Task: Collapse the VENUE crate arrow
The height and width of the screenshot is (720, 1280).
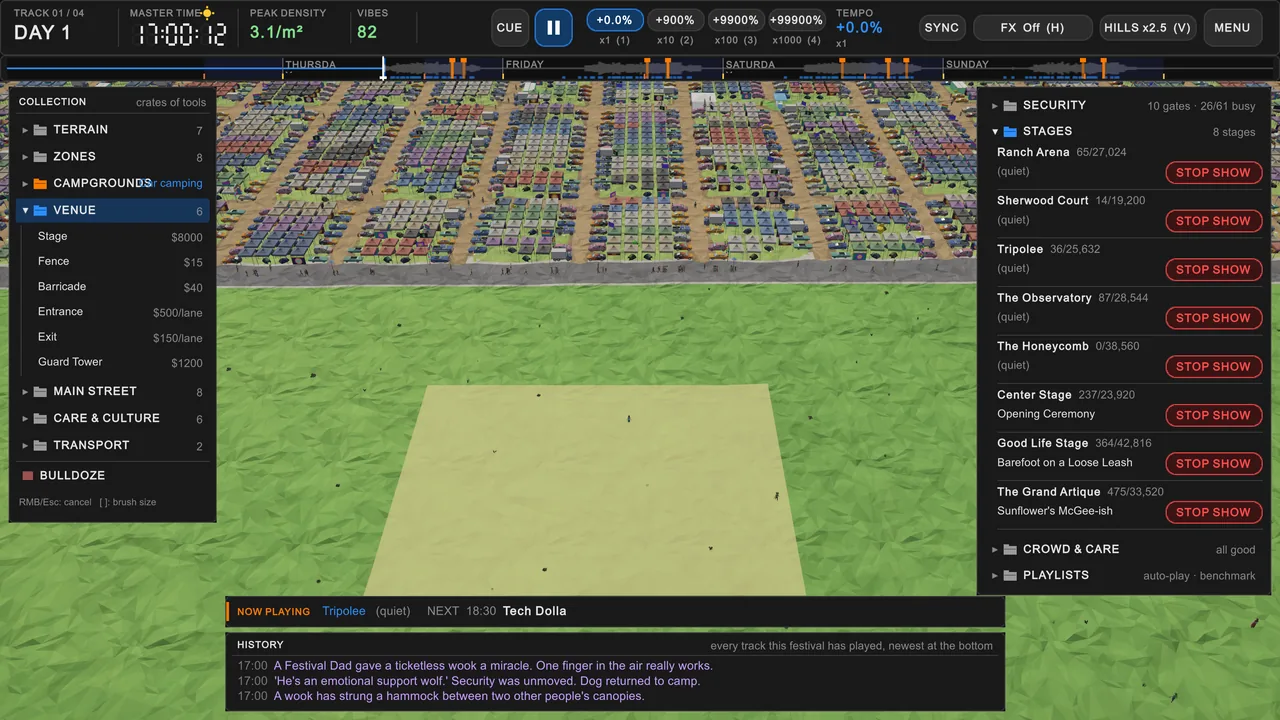Action: [x=25, y=211]
